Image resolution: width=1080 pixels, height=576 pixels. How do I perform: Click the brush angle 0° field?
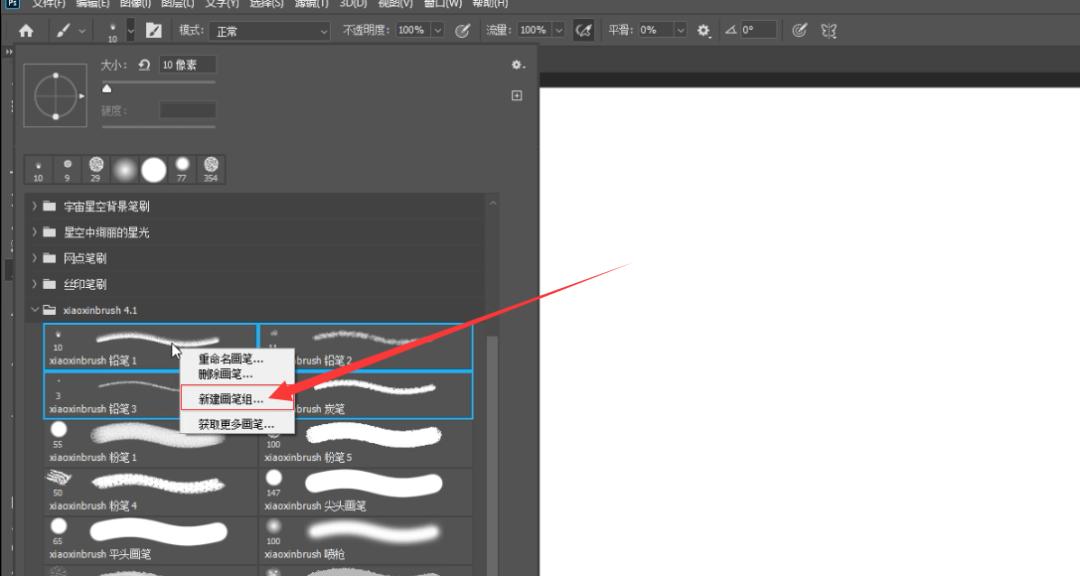758,30
